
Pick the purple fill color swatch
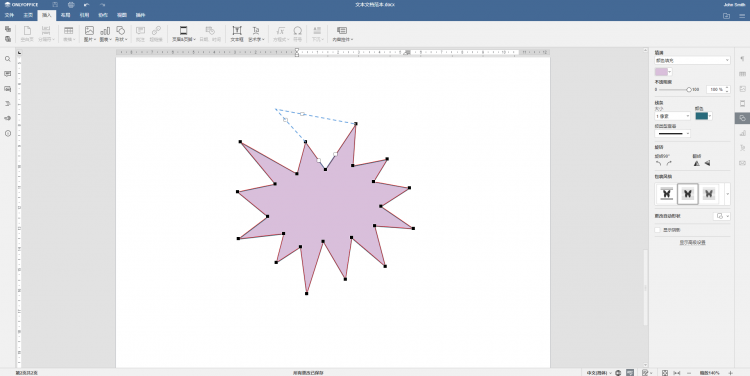[x=661, y=72]
